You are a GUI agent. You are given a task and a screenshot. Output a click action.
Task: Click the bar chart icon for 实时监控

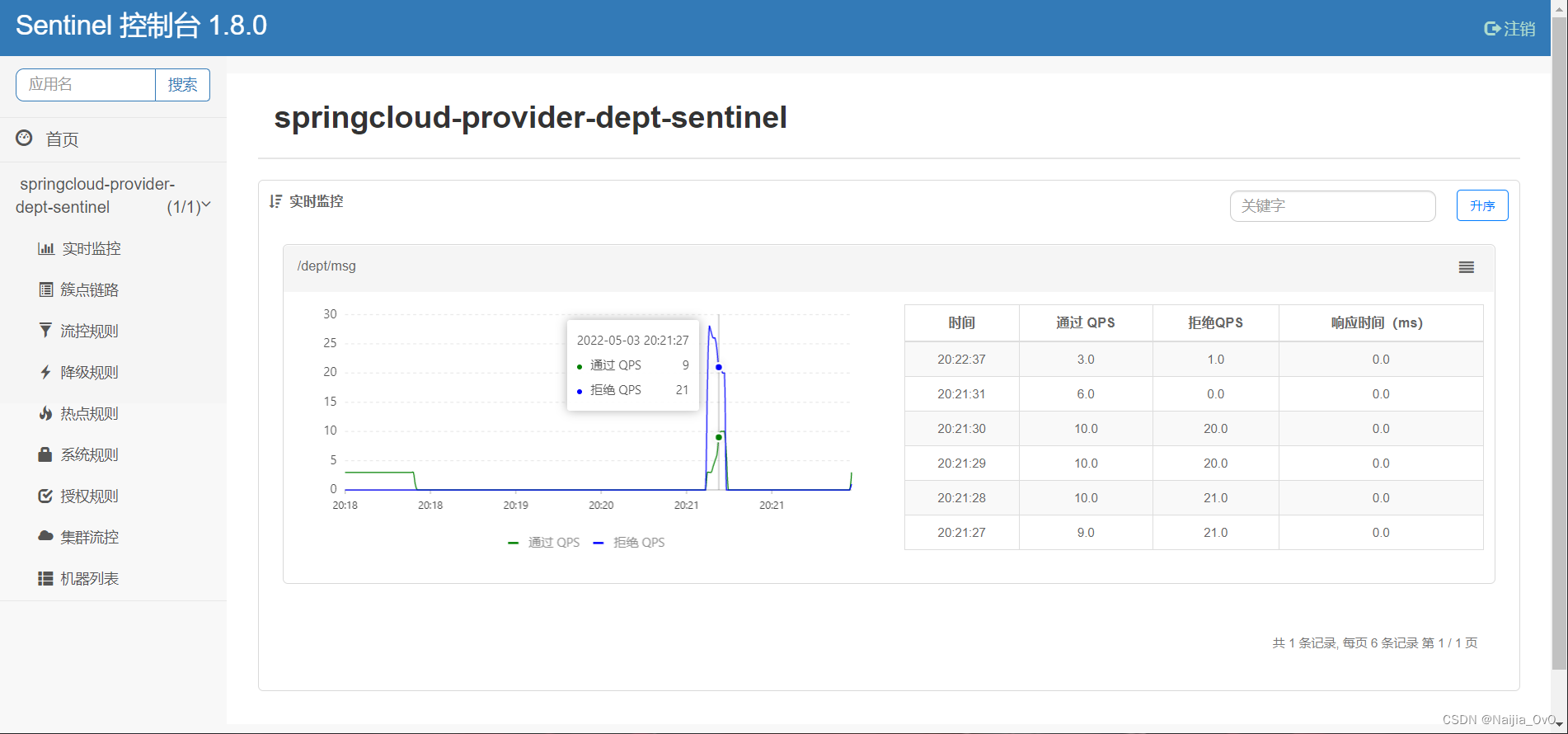pyautogui.click(x=46, y=248)
